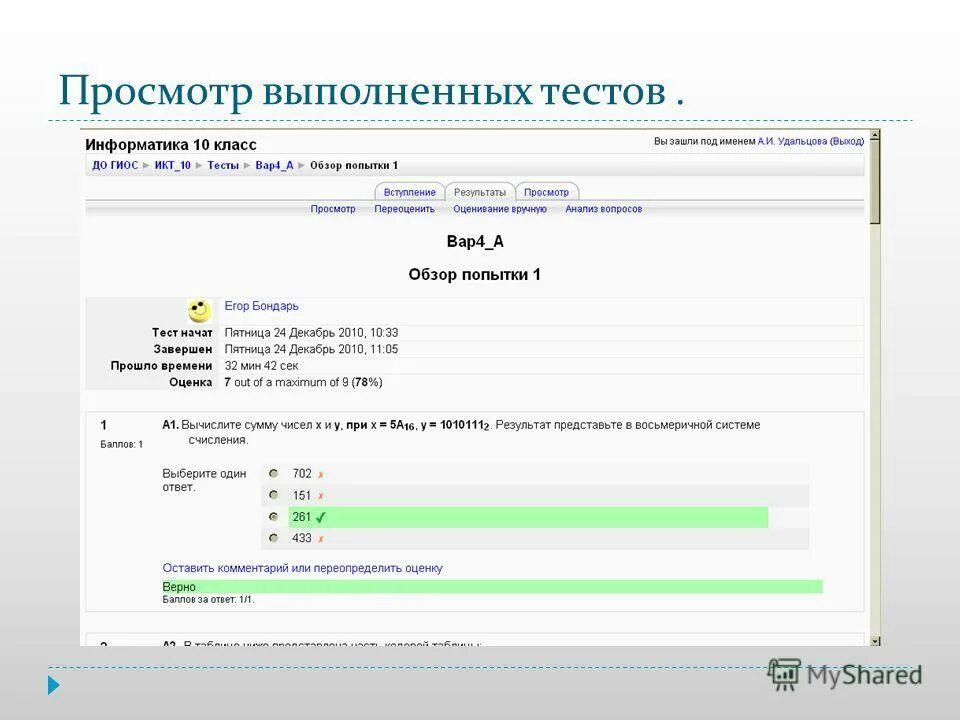
Task: Switch to the Результаты tab
Action: (x=480, y=192)
